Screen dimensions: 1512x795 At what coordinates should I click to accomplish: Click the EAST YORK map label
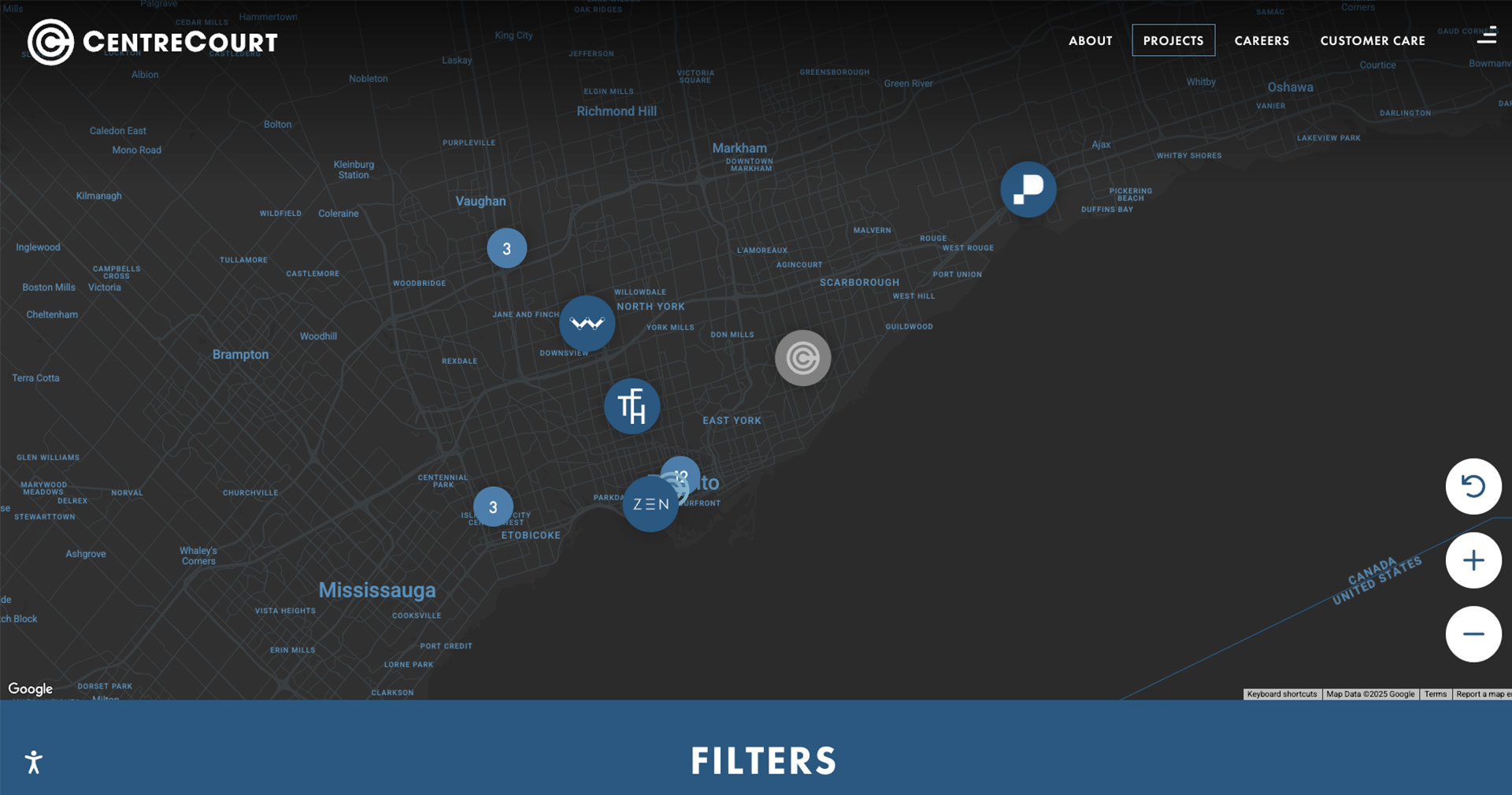pyautogui.click(x=732, y=421)
